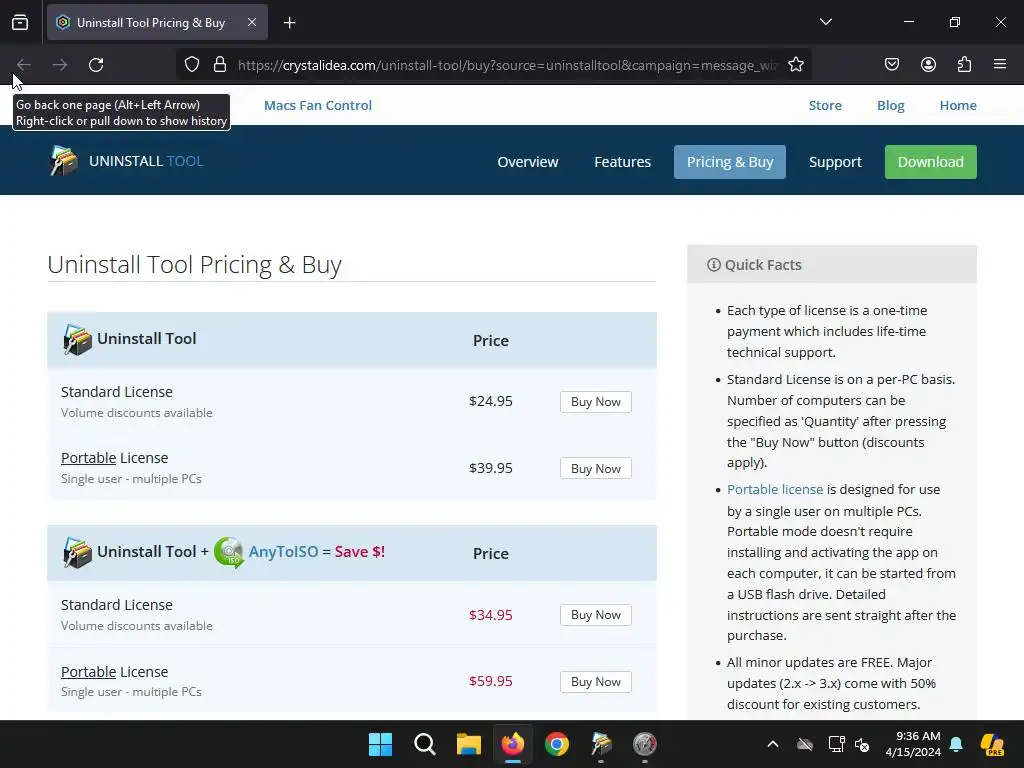Buy Now for $24.95 Standard License
The height and width of the screenshot is (768, 1024).
(x=596, y=402)
